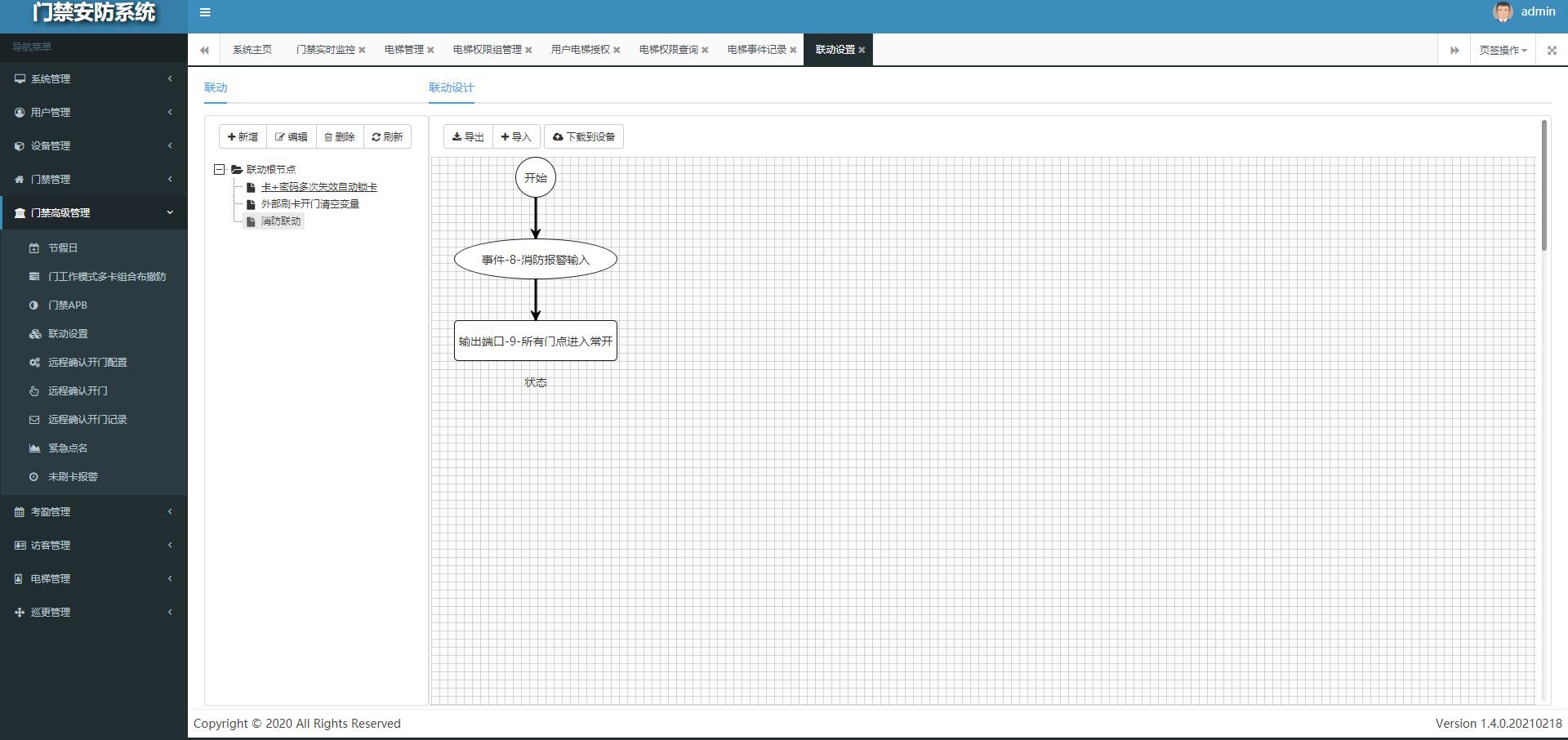Image resolution: width=1568 pixels, height=740 pixels.
Task: Click the 门禁APB half-circle icon
Action: [34, 305]
